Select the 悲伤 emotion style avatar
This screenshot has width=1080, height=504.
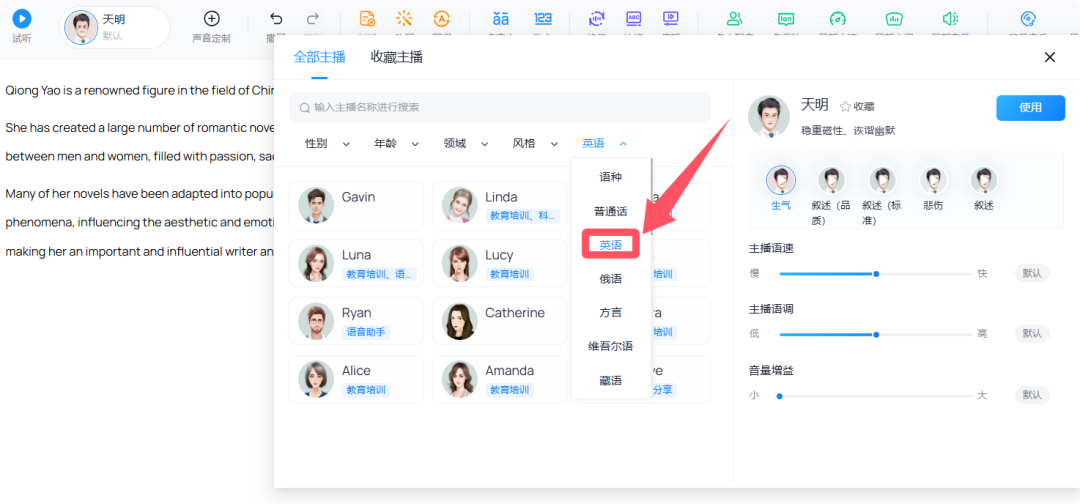click(933, 181)
